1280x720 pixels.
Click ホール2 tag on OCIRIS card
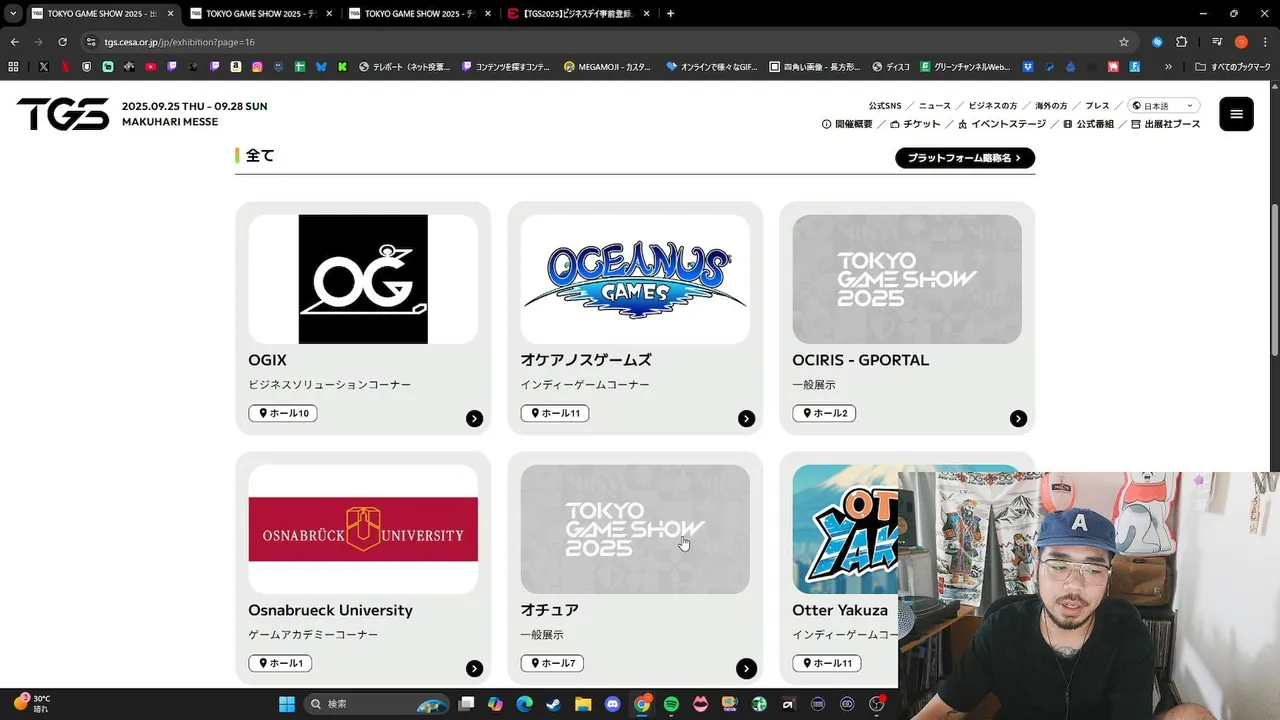click(824, 413)
